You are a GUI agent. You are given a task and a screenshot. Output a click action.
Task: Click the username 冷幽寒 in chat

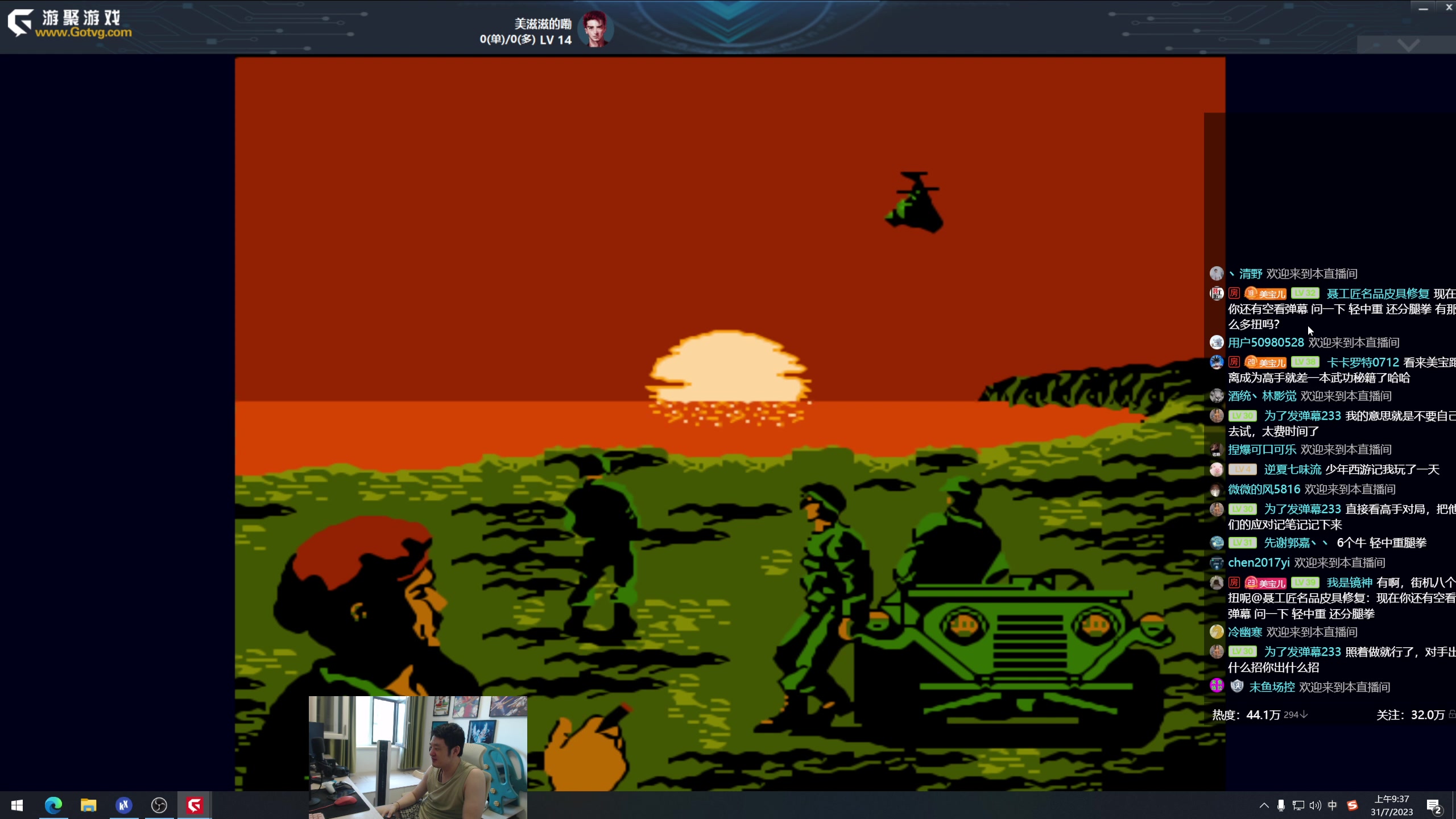(1245, 632)
